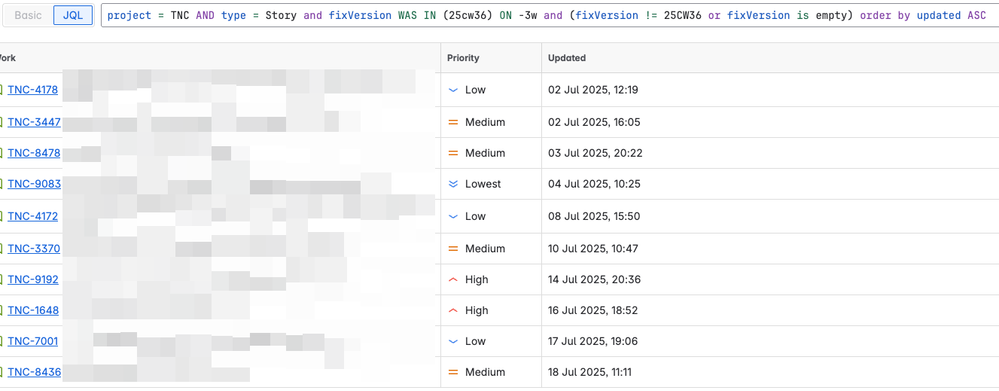The image size is (999, 391).
Task: Select the date 17 Jul 2025, 19:06
Action: 593,341
